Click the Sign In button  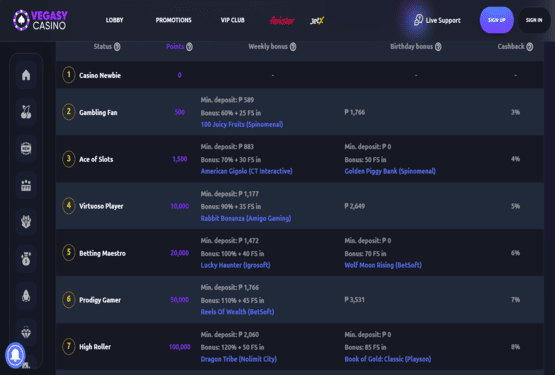click(x=534, y=20)
